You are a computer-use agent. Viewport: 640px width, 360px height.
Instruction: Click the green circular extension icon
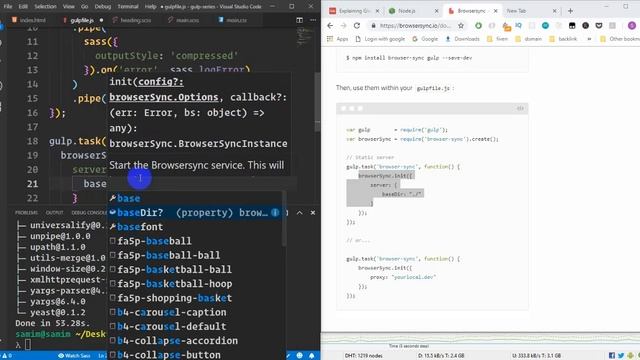[x=478, y=26]
